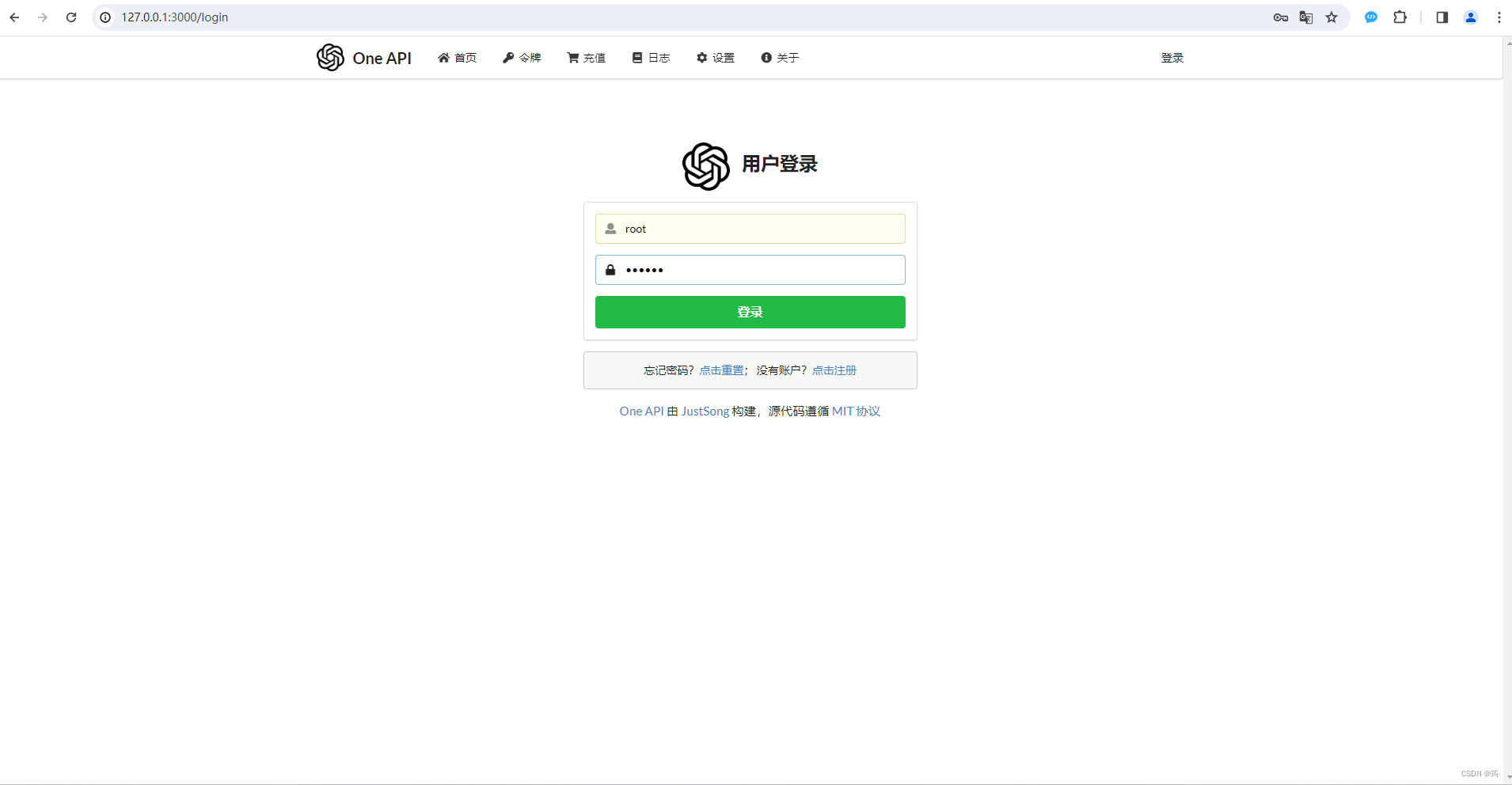Click the blue chat extension icon
Viewport: 1512px width, 785px height.
tap(1371, 17)
